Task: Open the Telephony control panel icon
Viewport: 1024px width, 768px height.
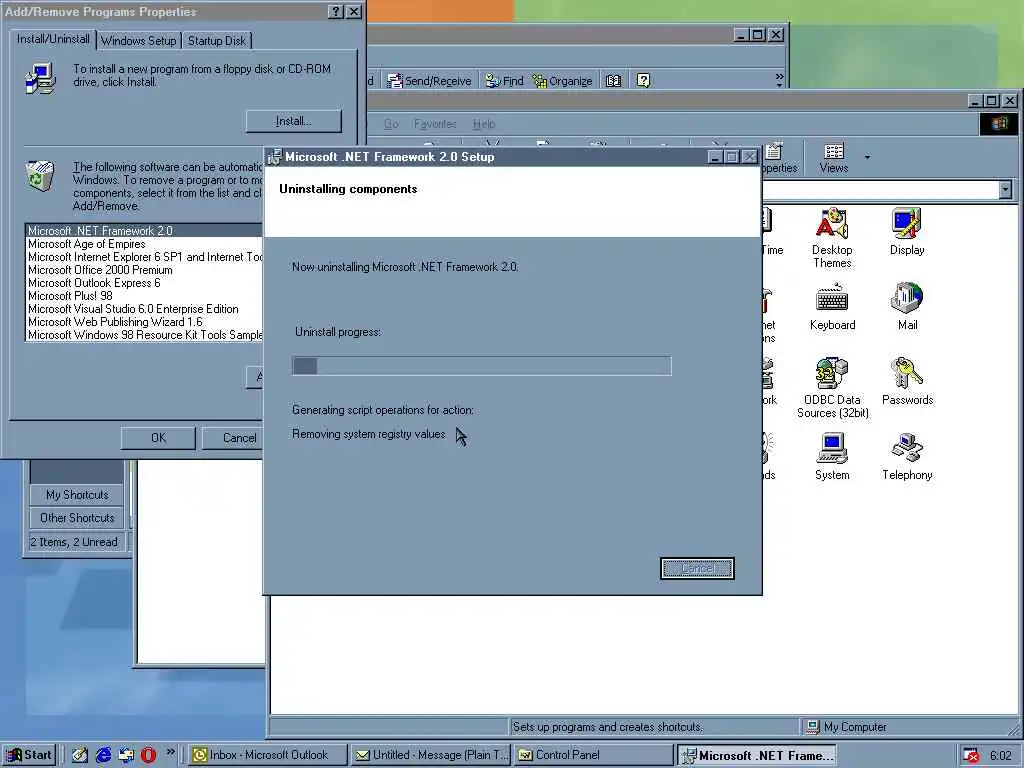Action: (x=906, y=456)
